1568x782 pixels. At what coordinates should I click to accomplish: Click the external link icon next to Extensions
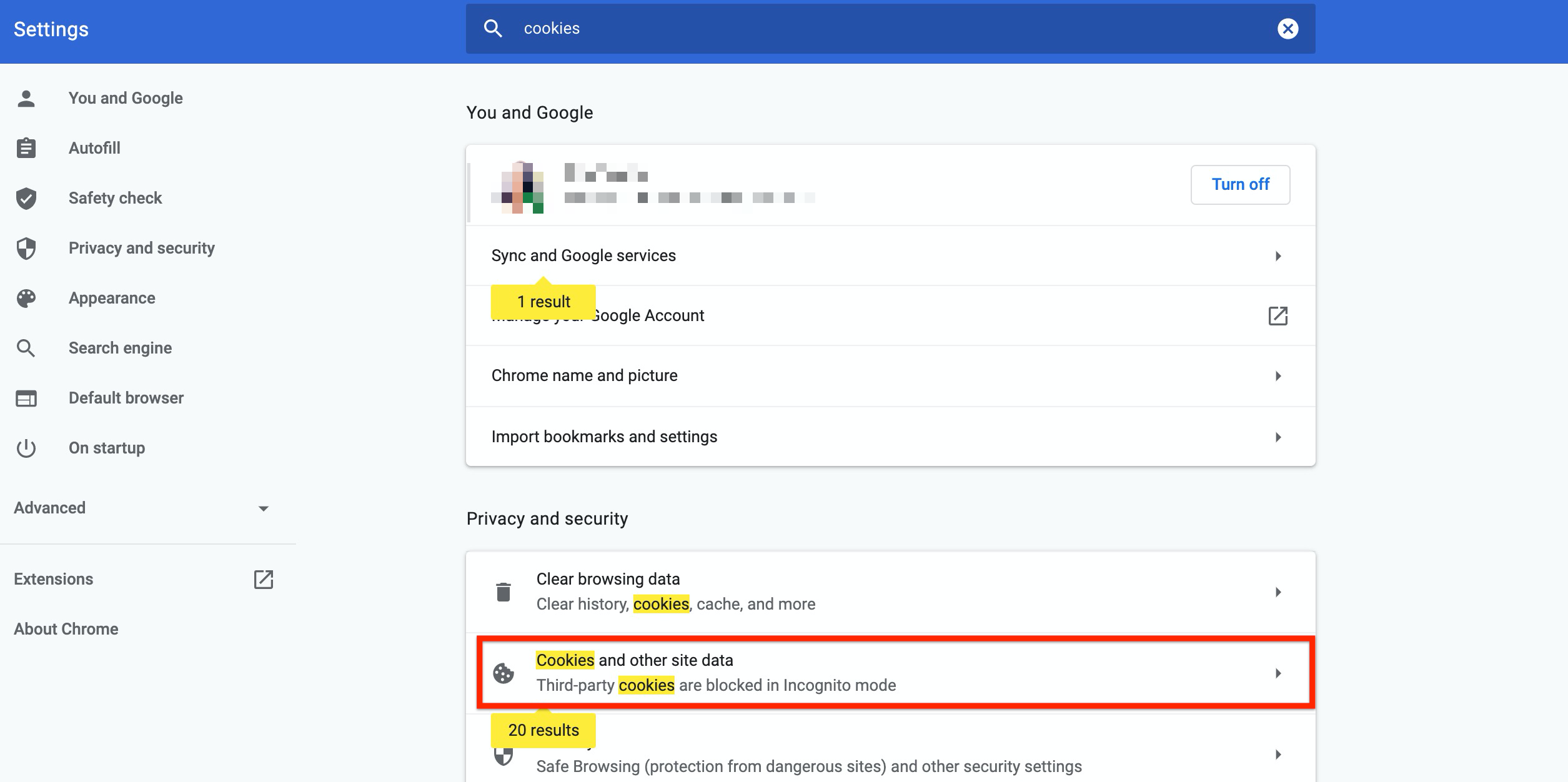(264, 579)
